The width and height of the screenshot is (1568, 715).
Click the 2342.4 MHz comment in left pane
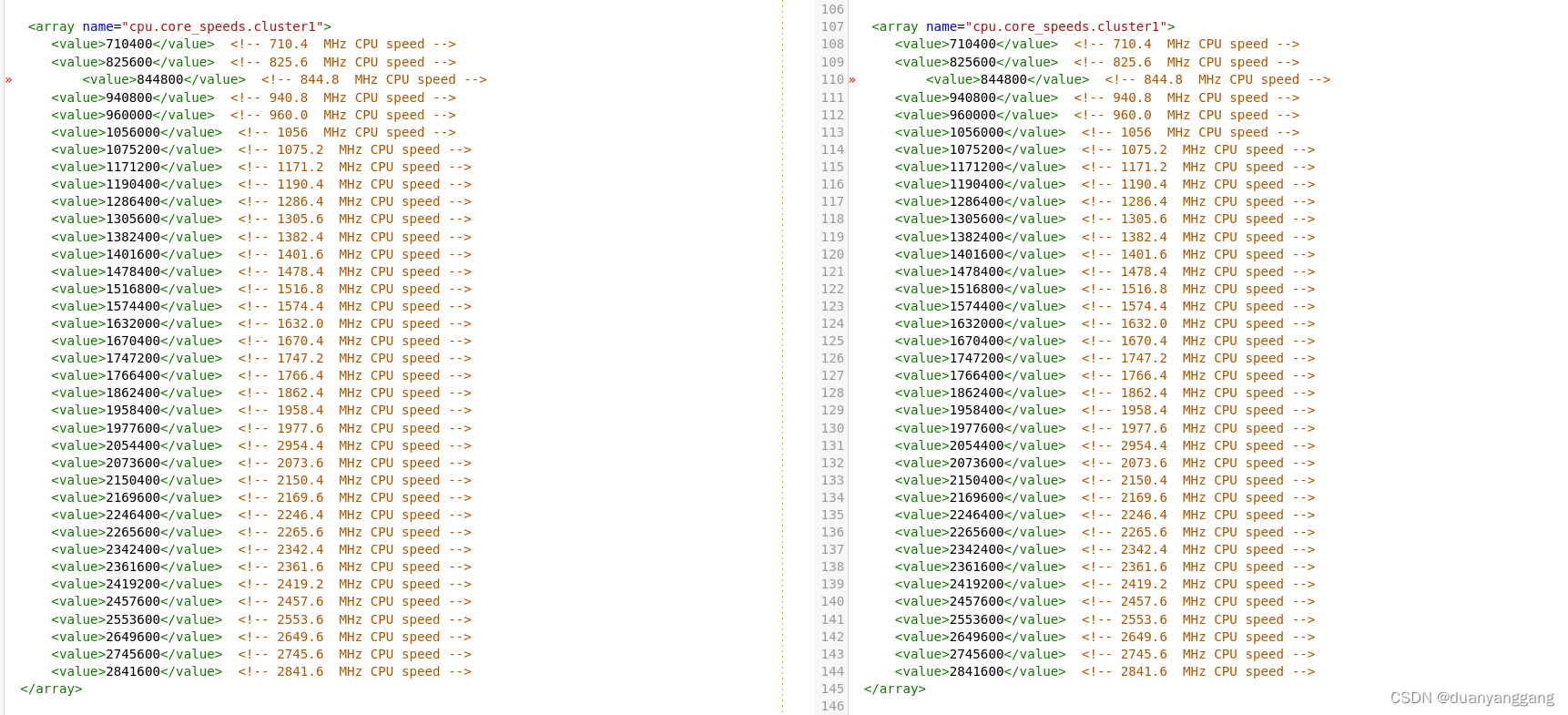(x=355, y=549)
